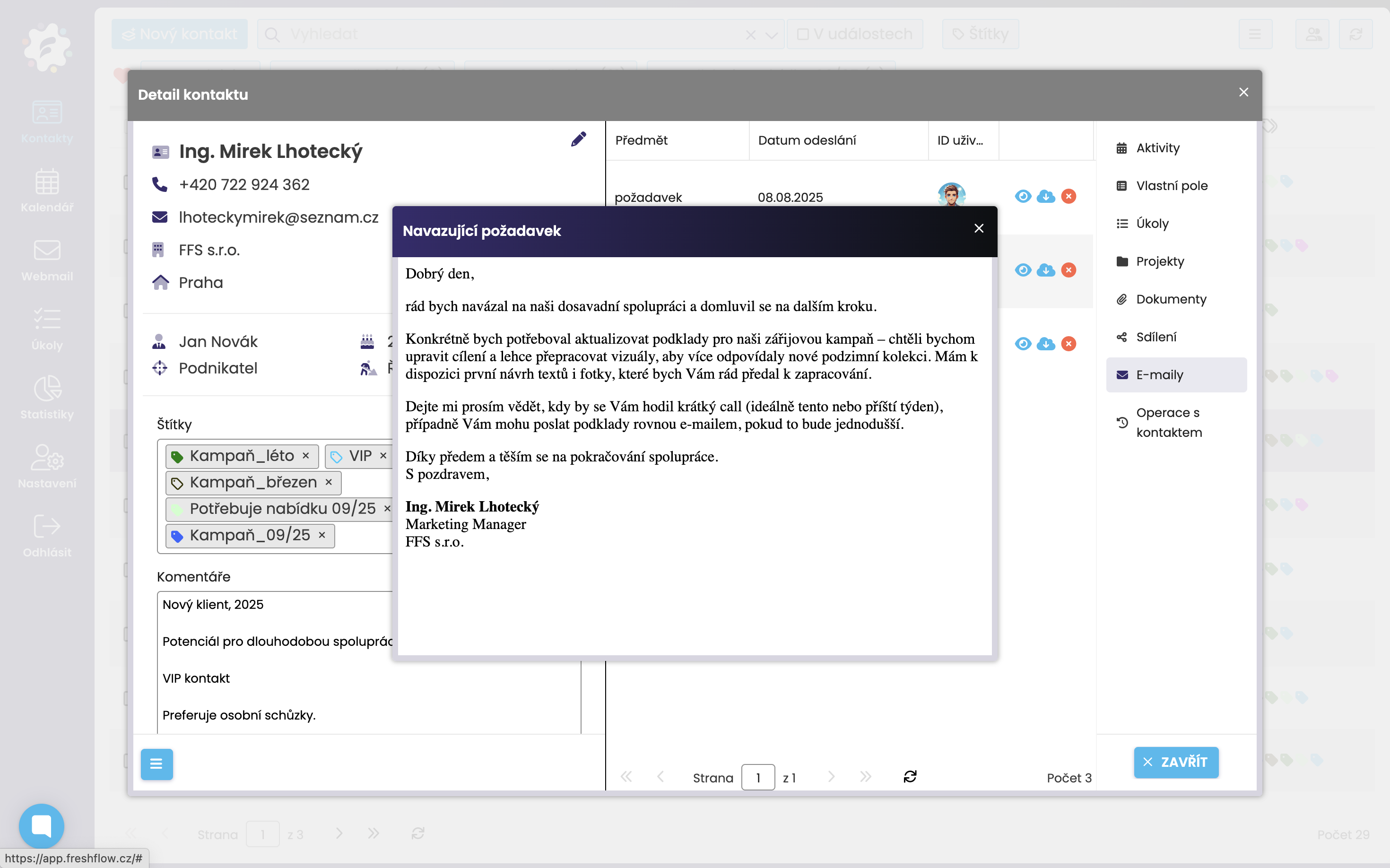Click the blue hamburger menu button in contact detail
Viewport: 1390px width, 868px height.
(156, 764)
